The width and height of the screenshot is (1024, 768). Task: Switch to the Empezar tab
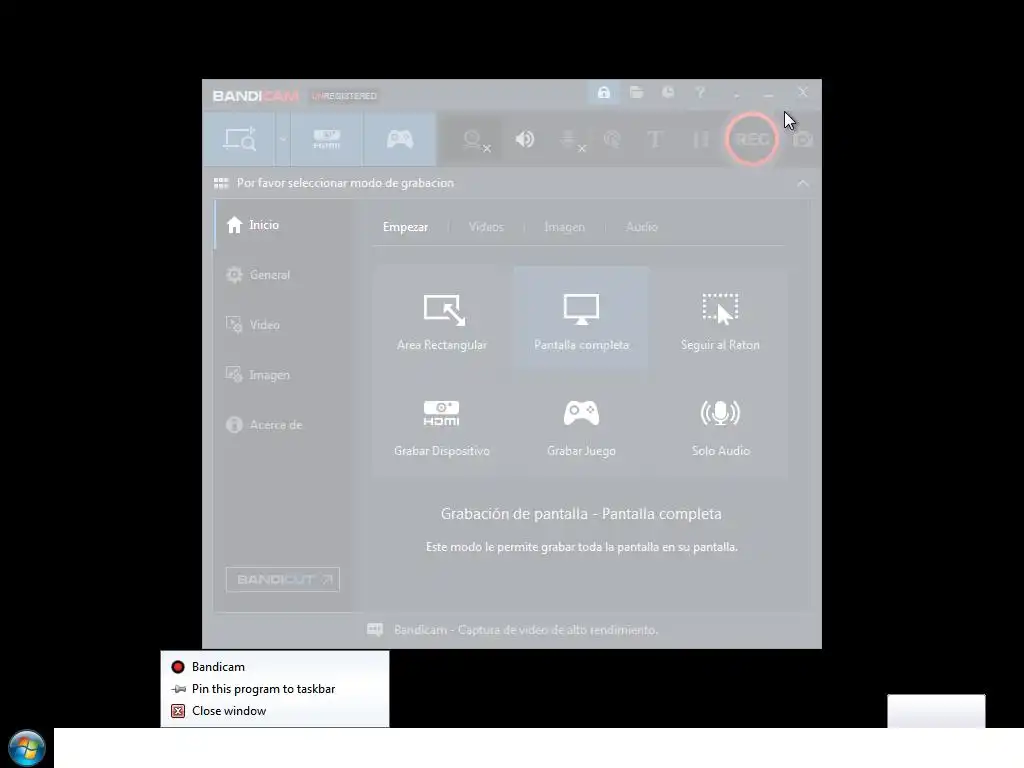tap(406, 227)
